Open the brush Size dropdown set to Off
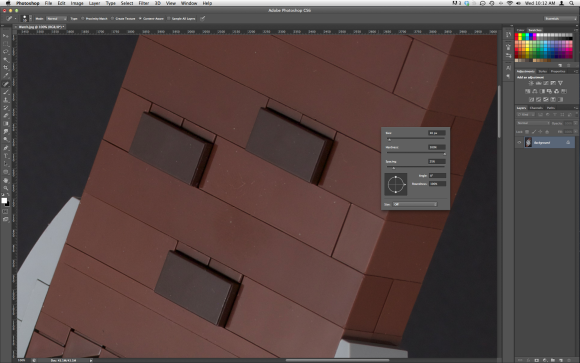 [x=415, y=204]
